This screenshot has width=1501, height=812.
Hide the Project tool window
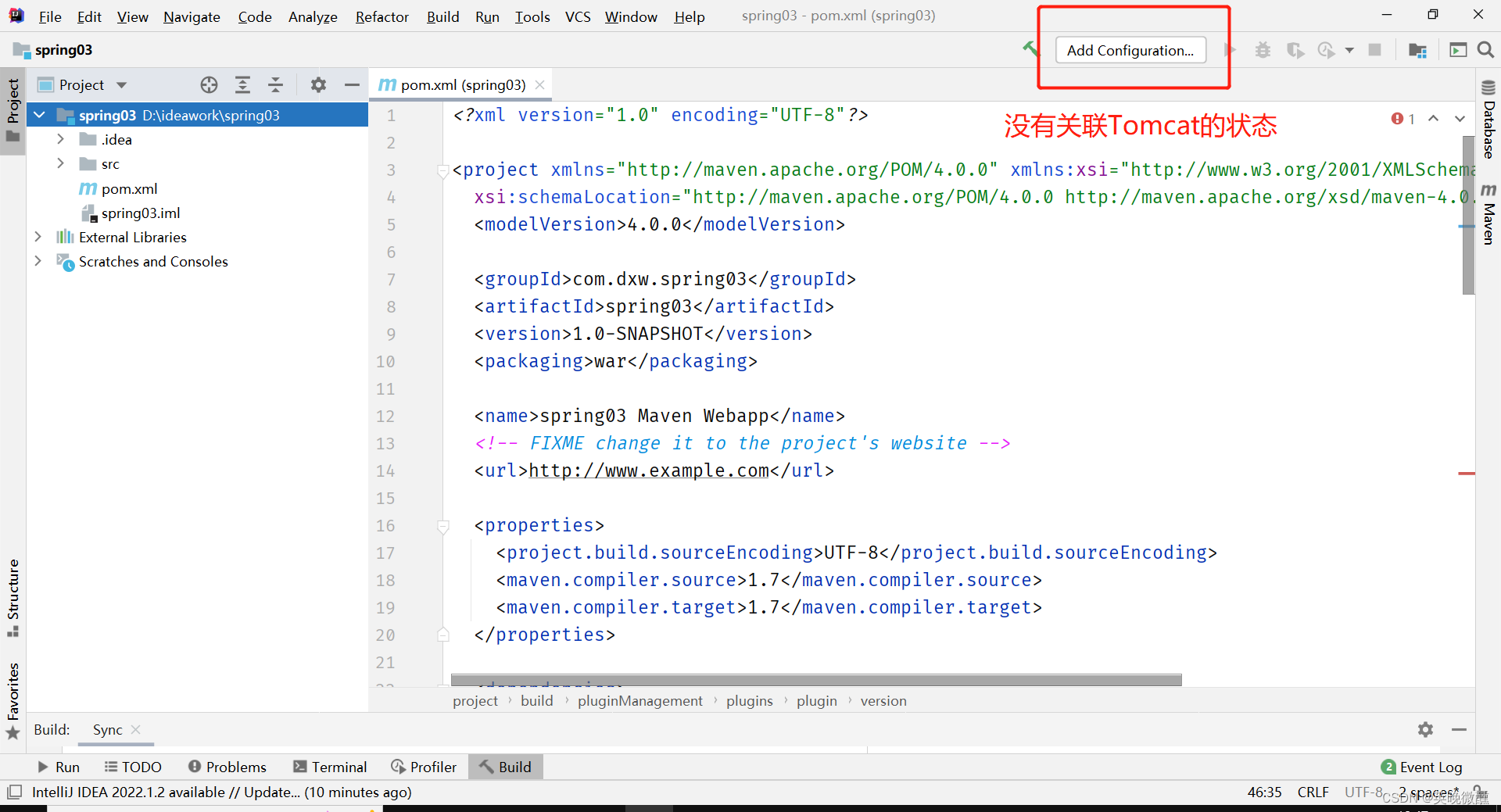(352, 84)
